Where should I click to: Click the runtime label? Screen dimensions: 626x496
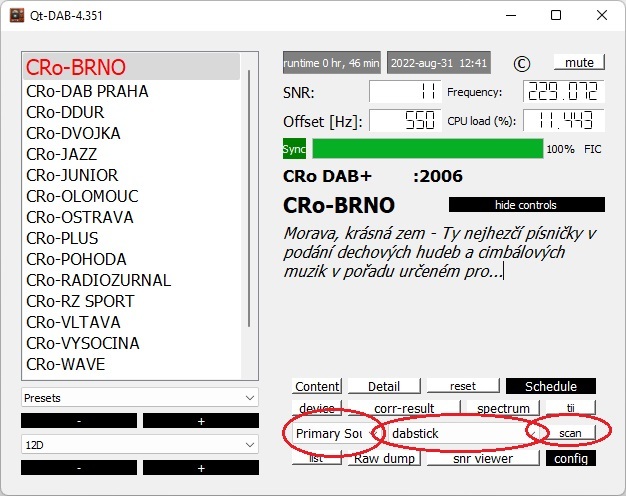pos(332,63)
